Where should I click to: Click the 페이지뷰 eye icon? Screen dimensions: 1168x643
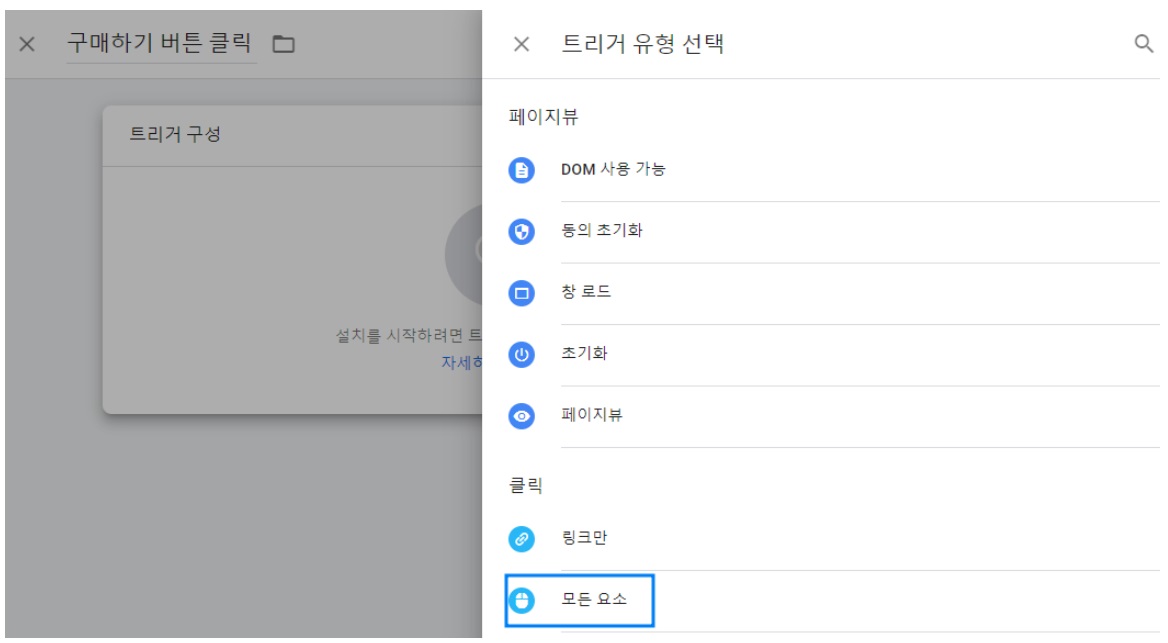pyautogui.click(x=521, y=416)
